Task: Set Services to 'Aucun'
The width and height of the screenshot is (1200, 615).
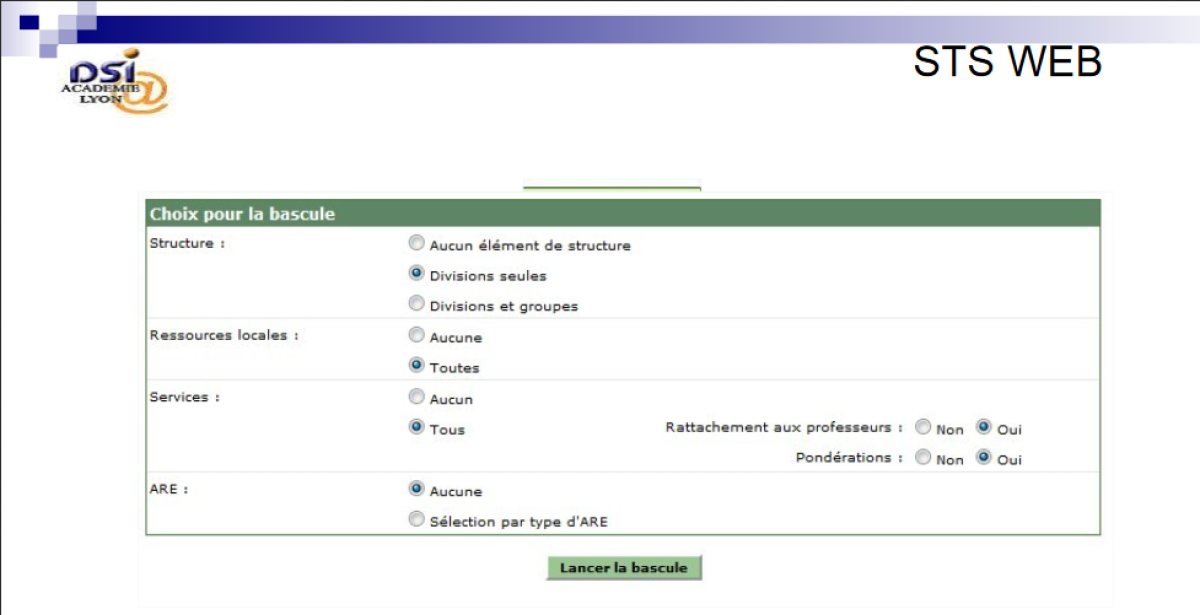Action: tap(417, 397)
